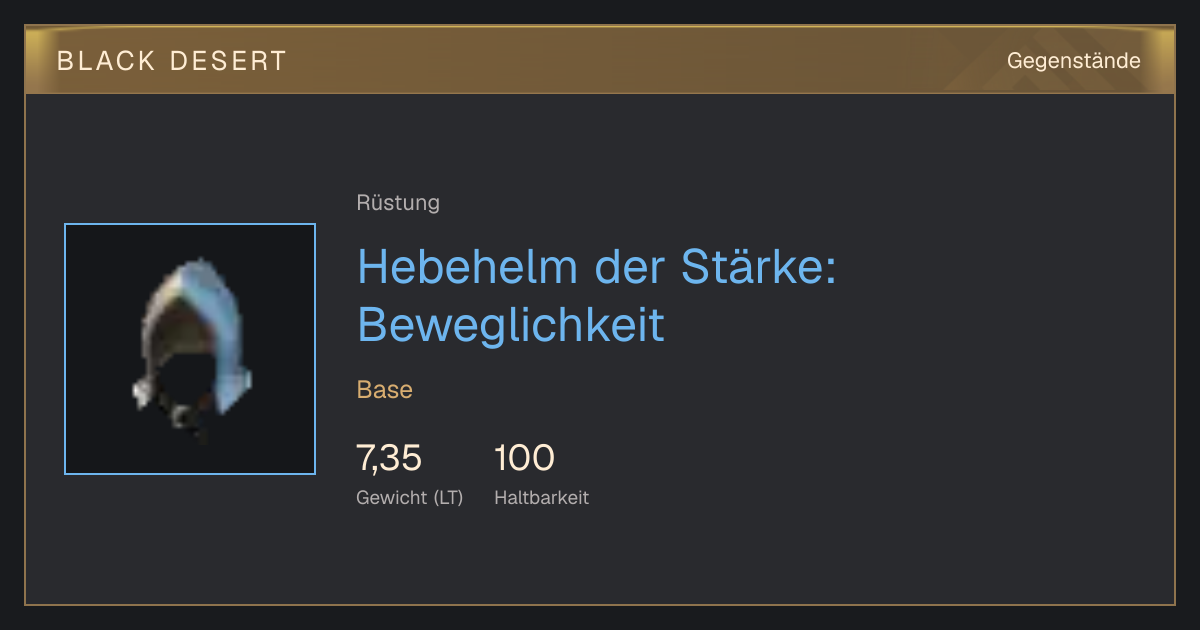1200x630 pixels.
Task: Click the Gewicht (LT) label
Action: [x=410, y=498]
